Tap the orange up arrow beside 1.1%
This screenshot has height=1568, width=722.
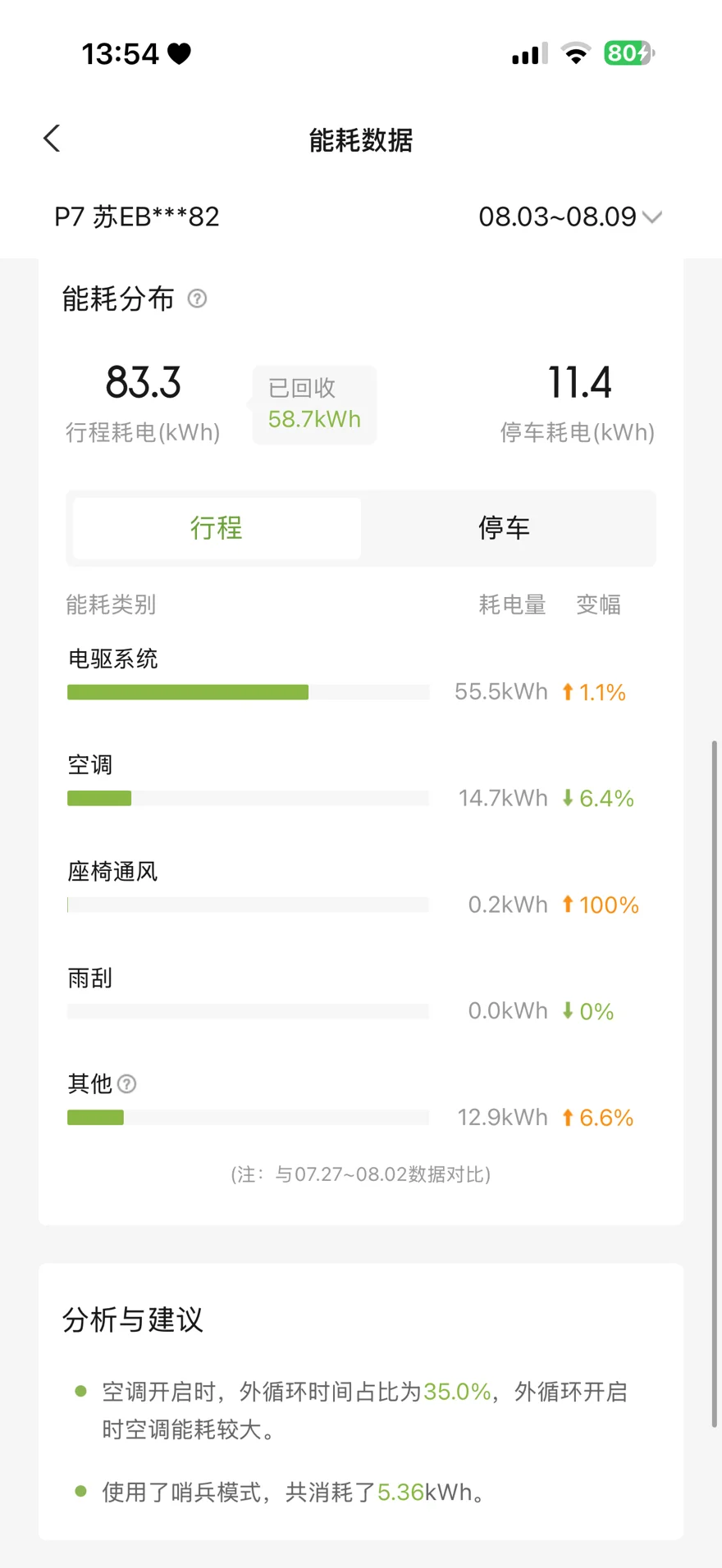[567, 692]
